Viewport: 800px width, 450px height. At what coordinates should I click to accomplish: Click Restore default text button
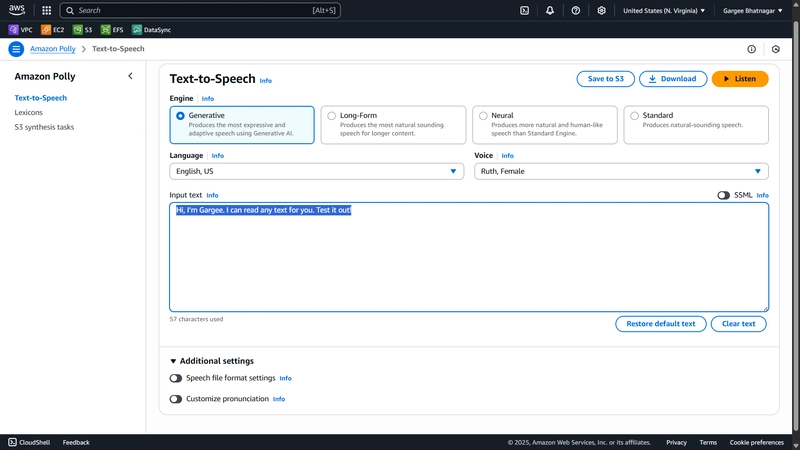click(661, 323)
